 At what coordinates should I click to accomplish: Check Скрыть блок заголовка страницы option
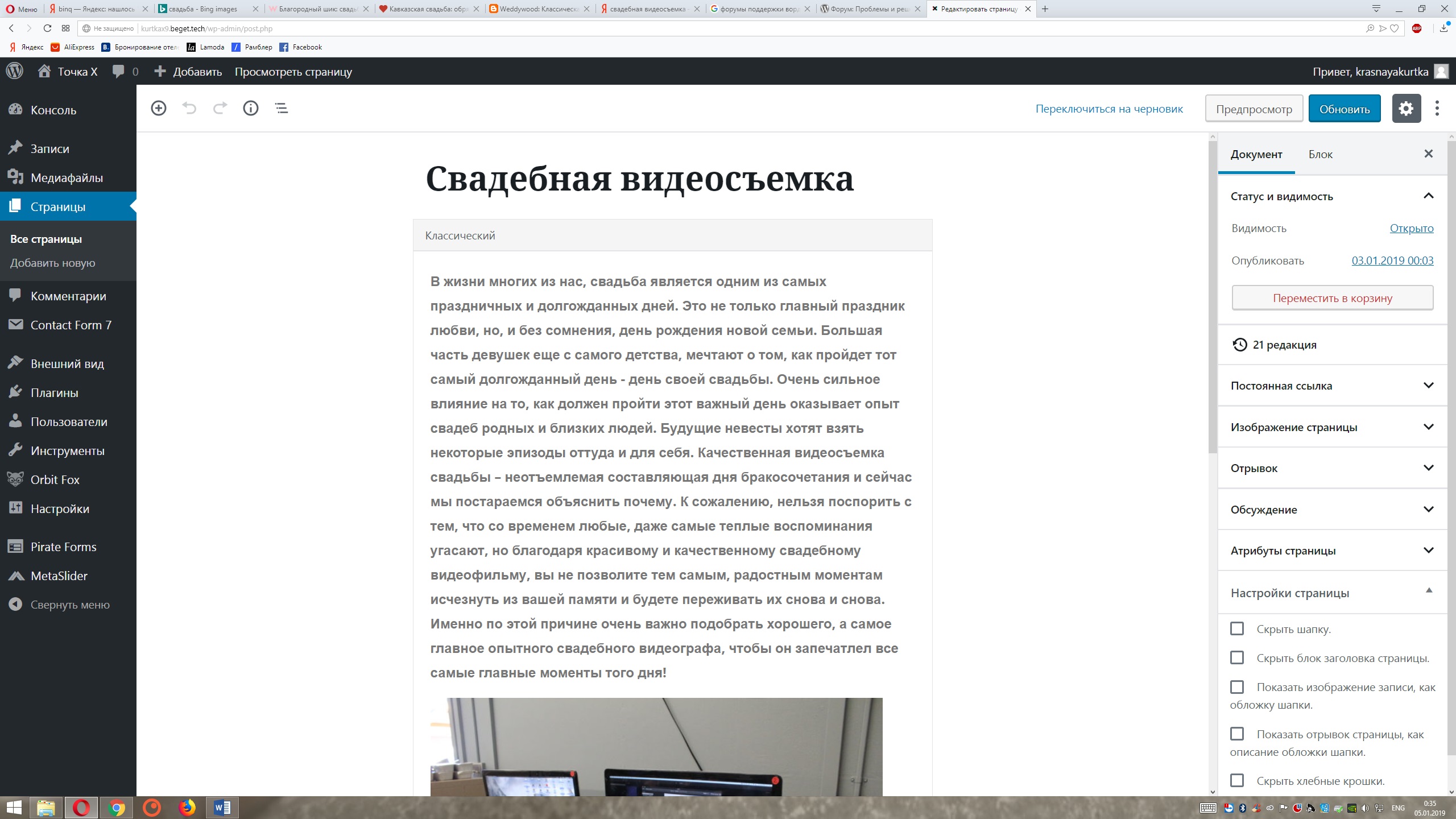pos(1237,657)
